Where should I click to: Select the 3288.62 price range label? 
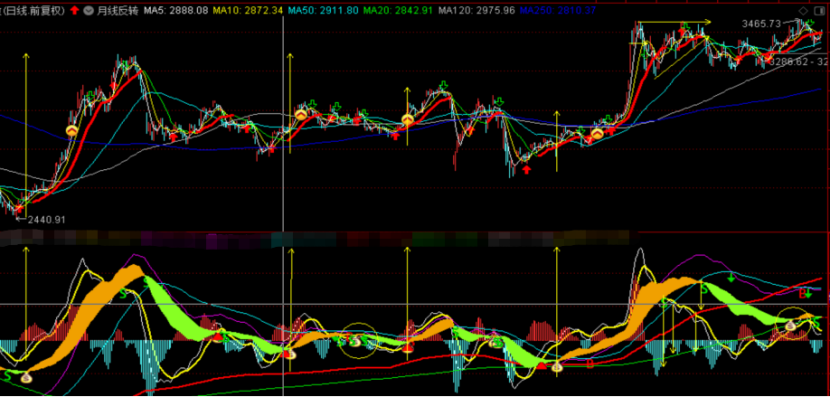(x=799, y=62)
